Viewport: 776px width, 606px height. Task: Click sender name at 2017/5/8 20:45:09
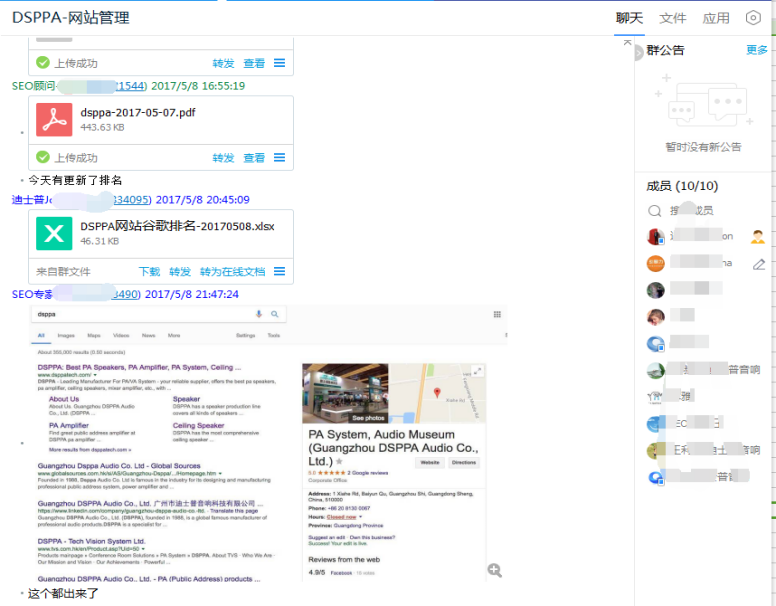pyautogui.click(x=81, y=200)
